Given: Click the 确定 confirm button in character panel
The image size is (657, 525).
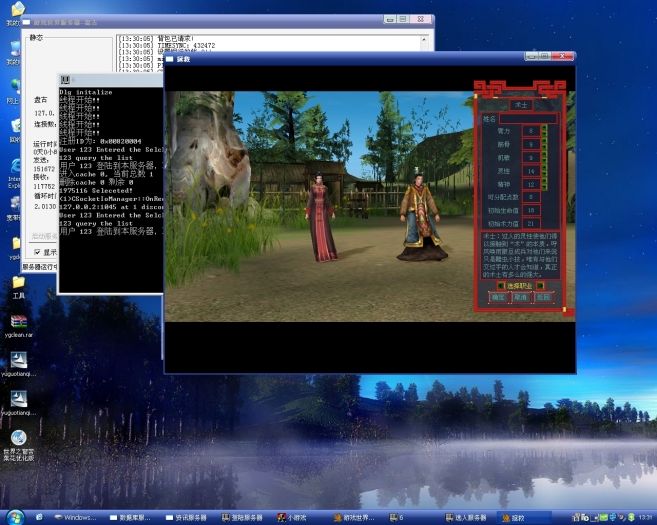Looking at the screenshot, I should (x=498, y=297).
